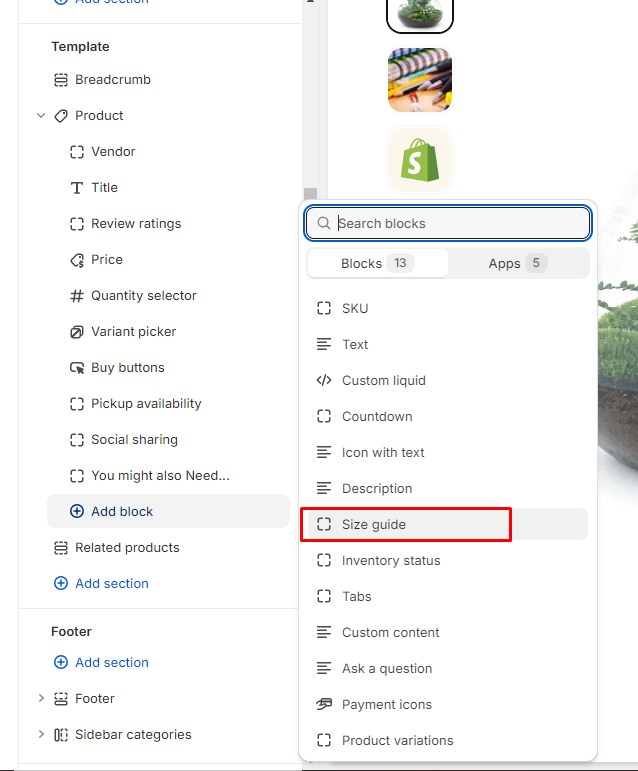Click the Related products section icon
The image size is (638, 771).
pos(60,548)
